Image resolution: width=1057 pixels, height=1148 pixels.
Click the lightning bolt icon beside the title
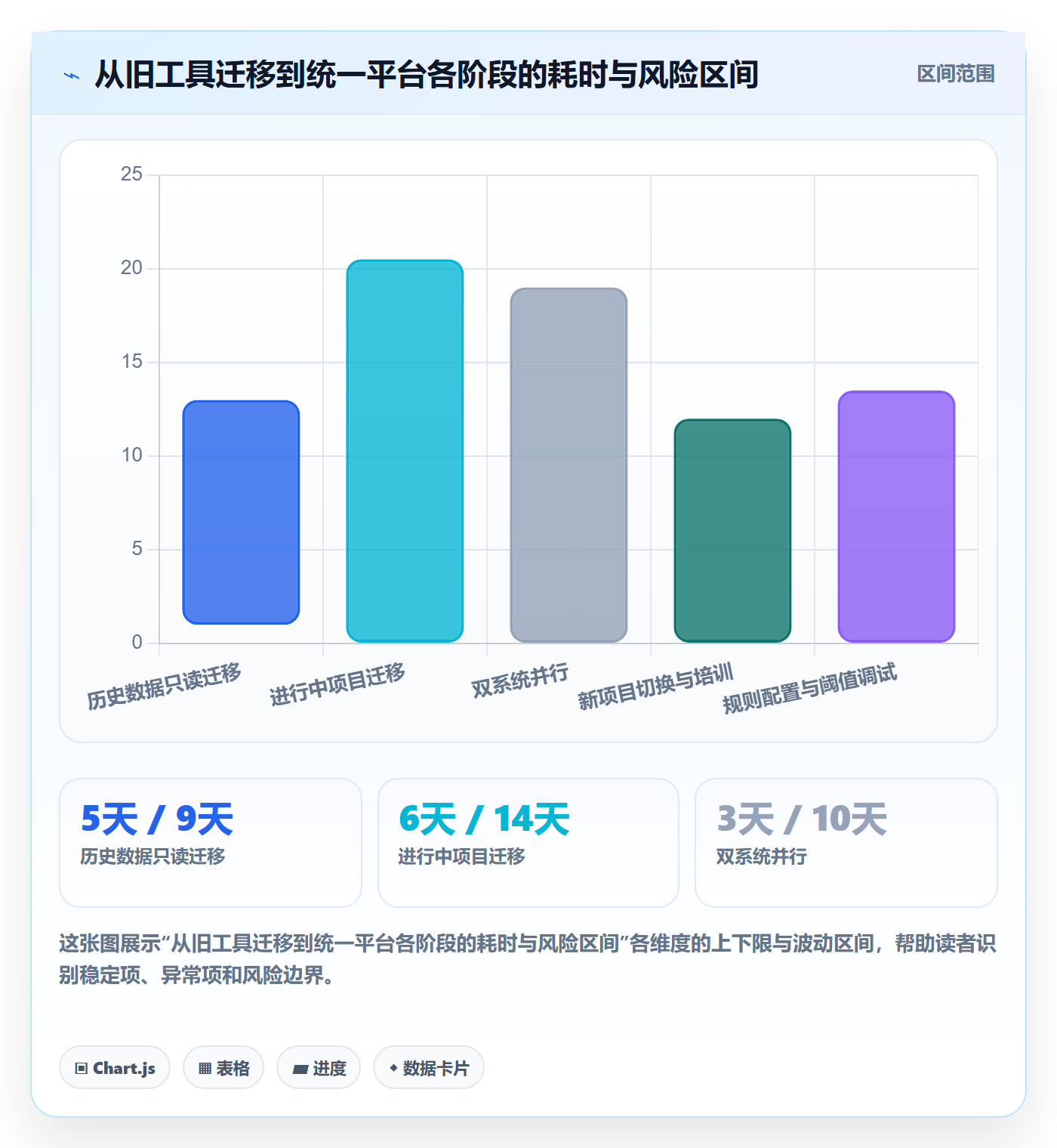click(x=72, y=76)
